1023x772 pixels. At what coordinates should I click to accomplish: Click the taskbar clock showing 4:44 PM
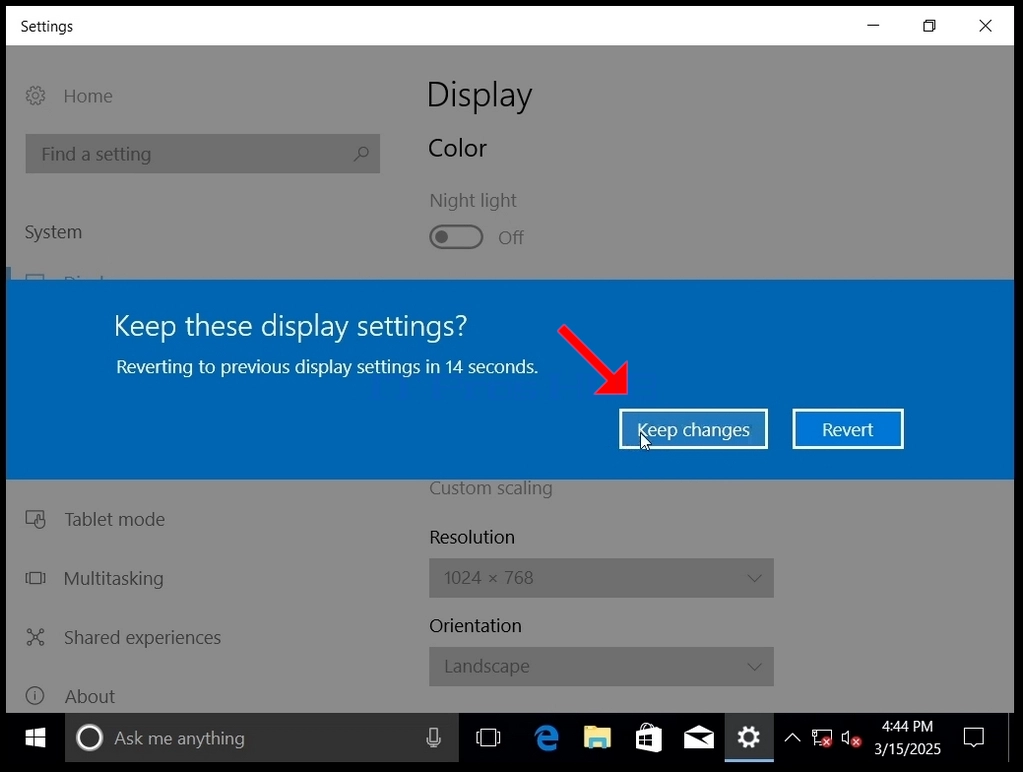click(908, 737)
